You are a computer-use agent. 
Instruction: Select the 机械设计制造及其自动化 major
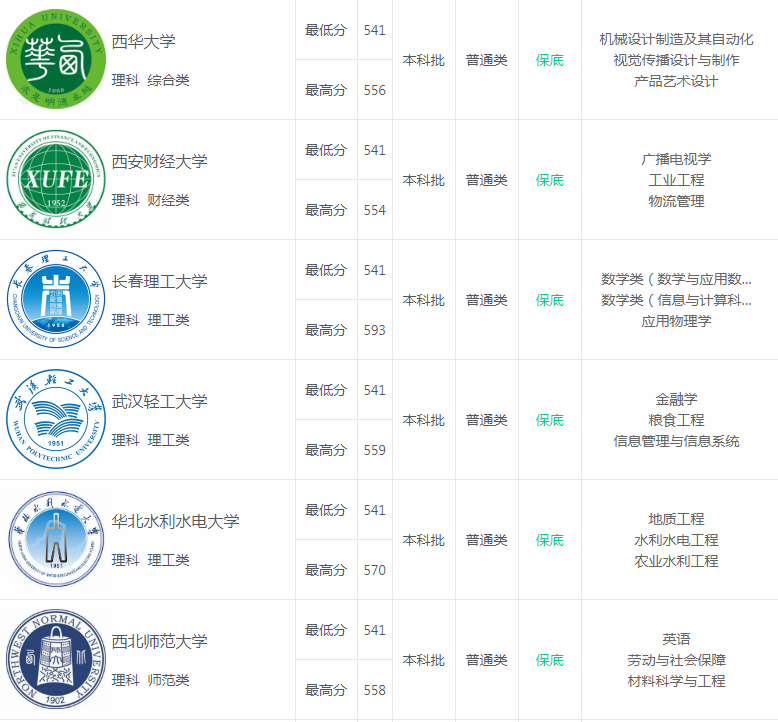676,39
